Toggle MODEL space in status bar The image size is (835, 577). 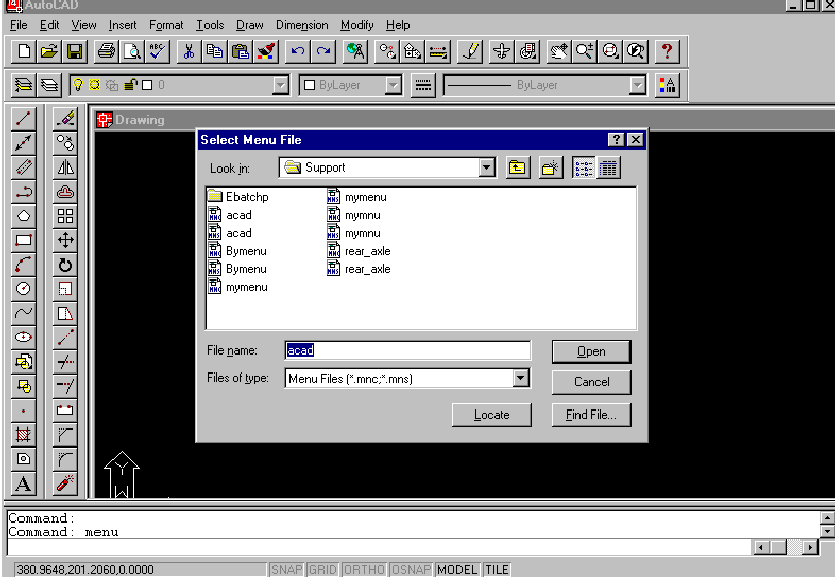pyautogui.click(x=457, y=570)
